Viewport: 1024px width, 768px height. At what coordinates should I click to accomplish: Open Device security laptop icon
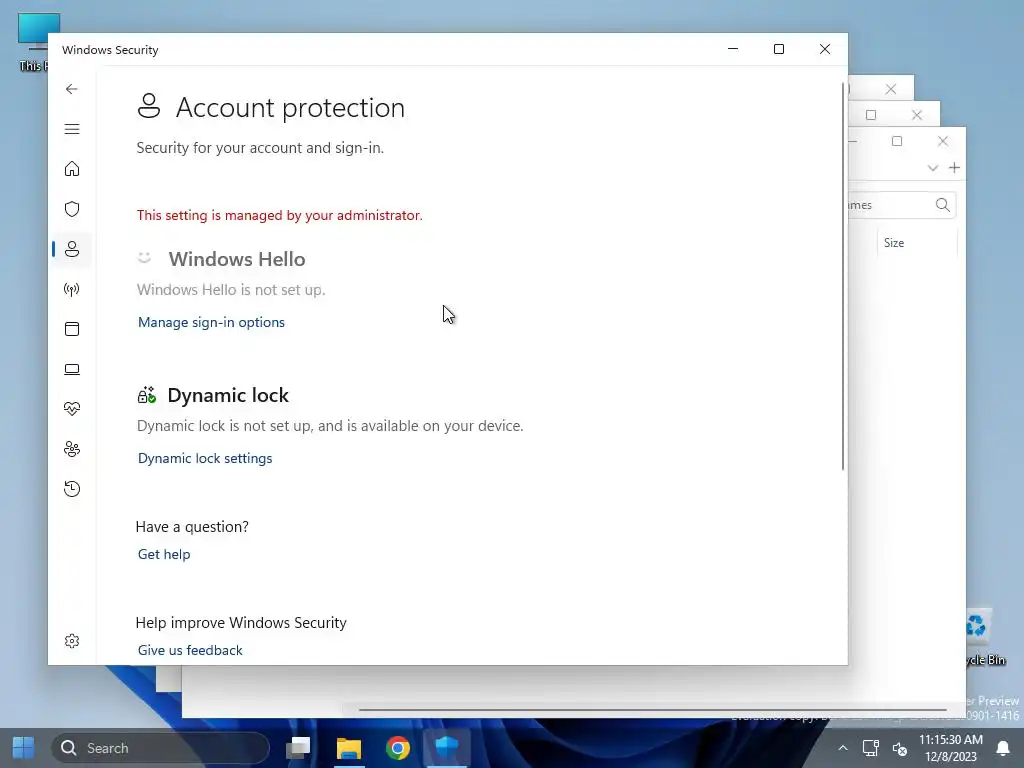click(x=72, y=370)
